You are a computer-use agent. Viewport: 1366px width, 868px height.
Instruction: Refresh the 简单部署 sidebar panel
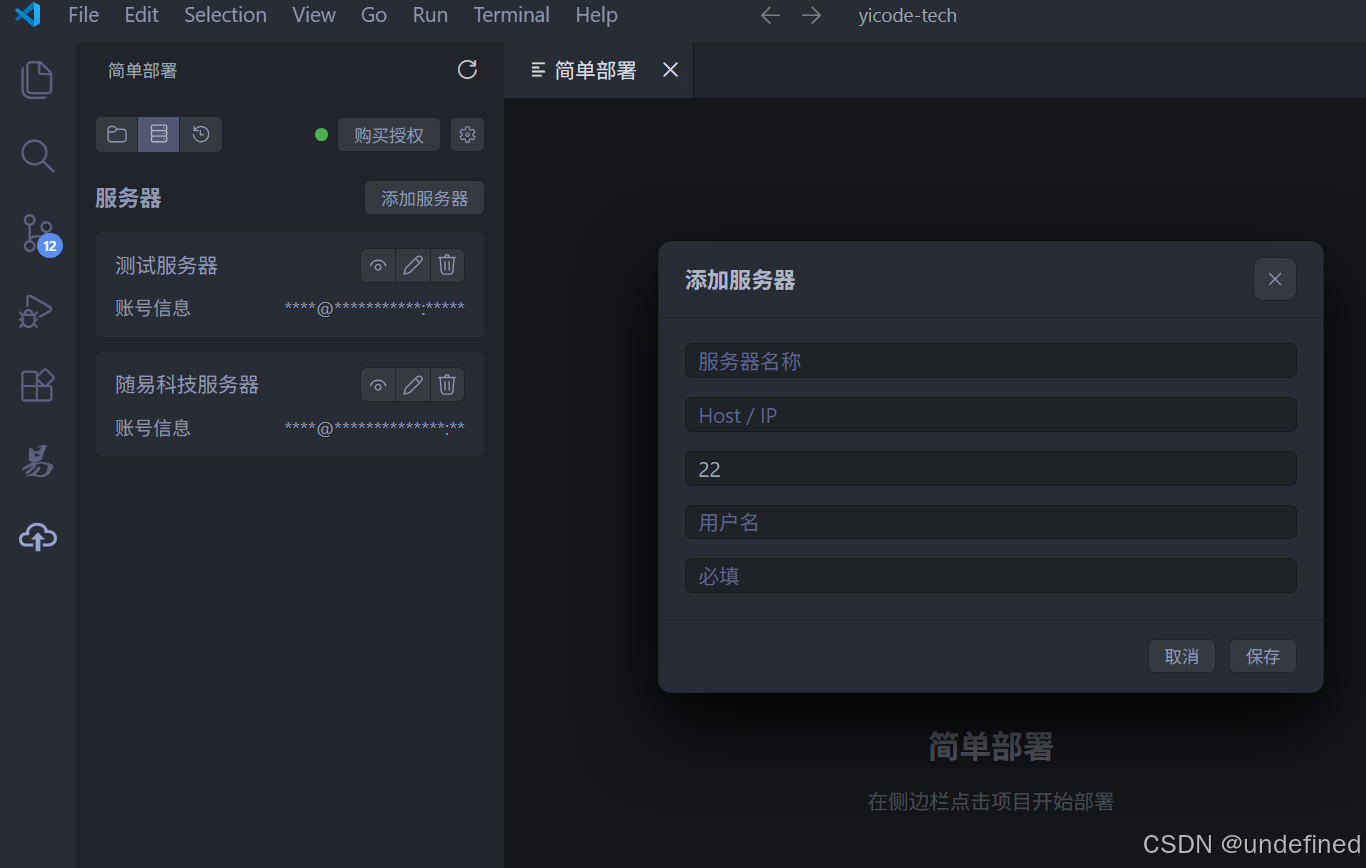click(467, 69)
